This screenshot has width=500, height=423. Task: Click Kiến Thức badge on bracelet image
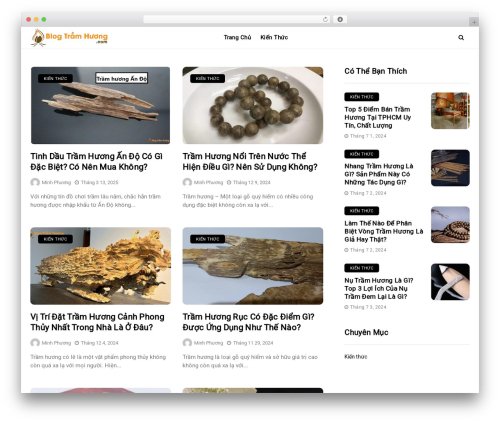pos(207,79)
